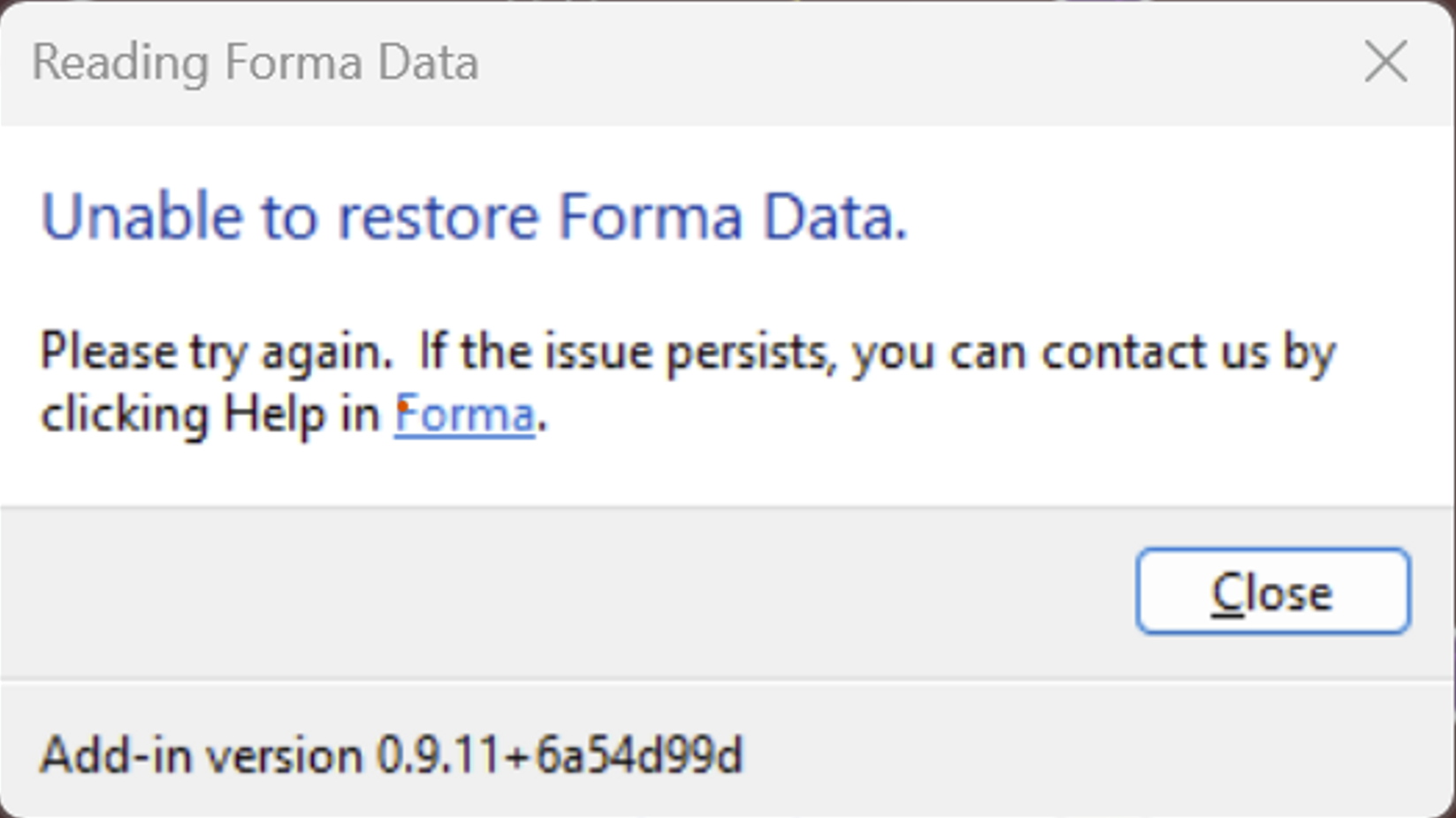The height and width of the screenshot is (818, 1456).
Task: Click the commit hash '6a54d99d' text
Action: point(639,756)
